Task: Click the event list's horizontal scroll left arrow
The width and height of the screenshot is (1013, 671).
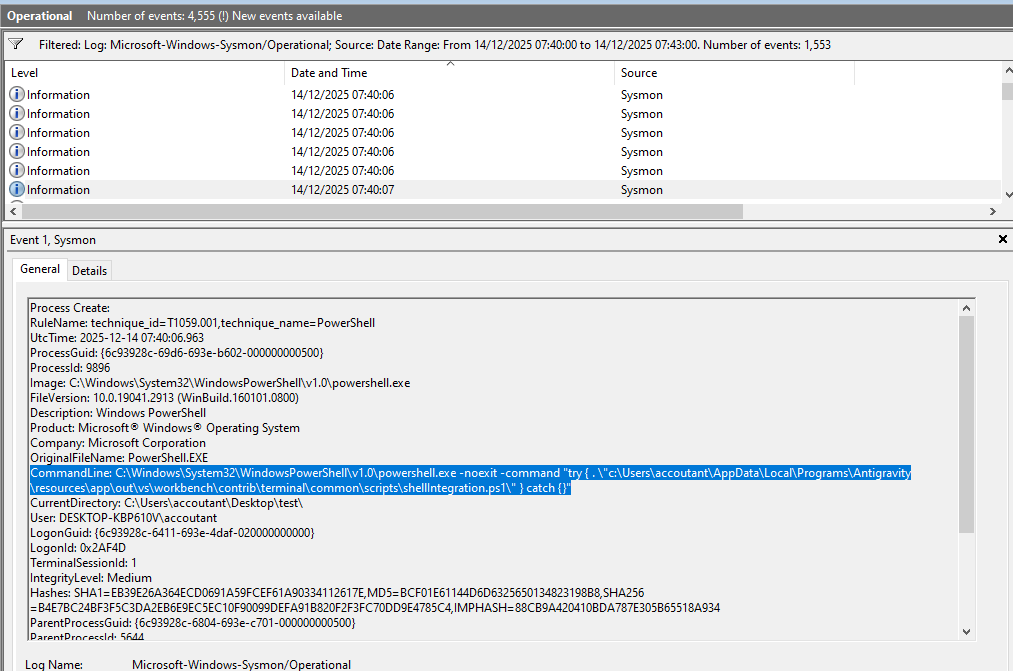Action: [x=15, y=212]
